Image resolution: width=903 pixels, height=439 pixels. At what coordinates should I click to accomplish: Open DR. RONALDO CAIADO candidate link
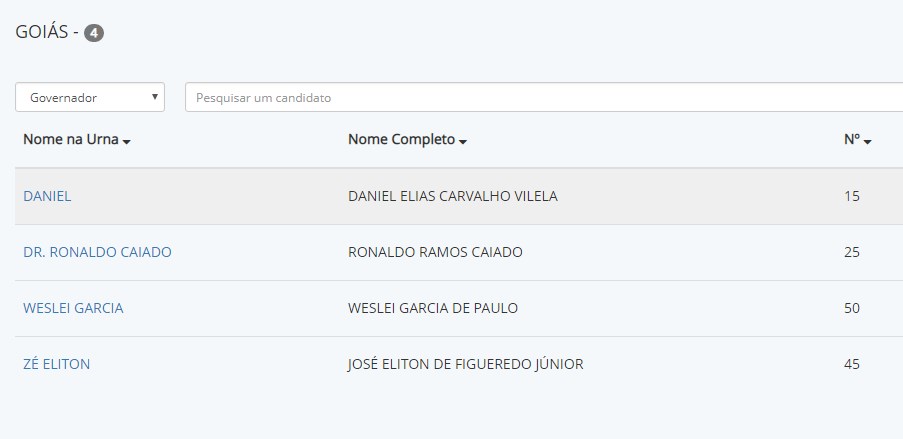click(97, 252)
